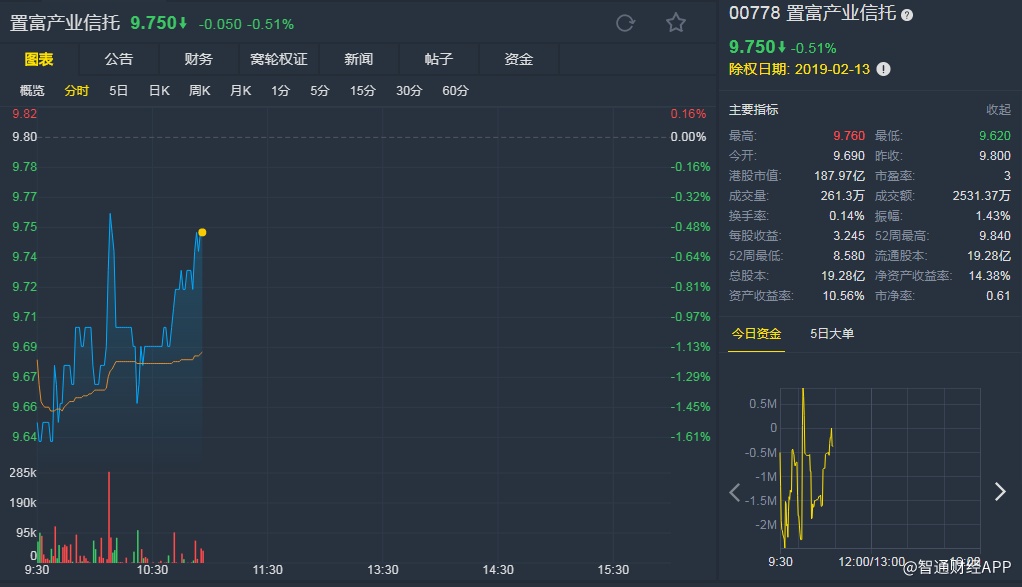Switch to the 财务 tab

coord(198,59)
